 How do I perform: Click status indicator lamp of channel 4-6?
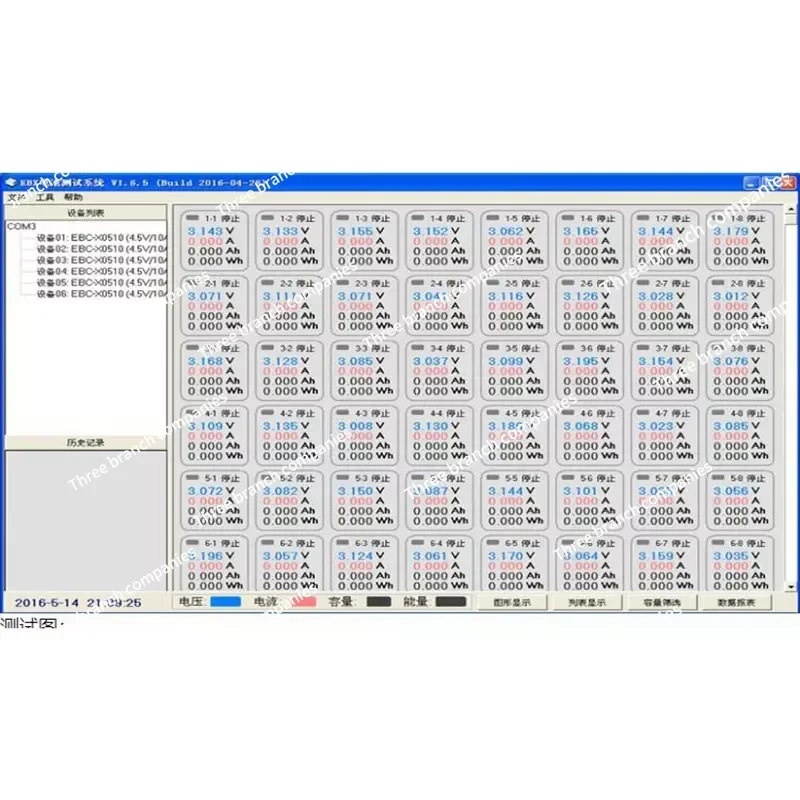click(568, 412)
